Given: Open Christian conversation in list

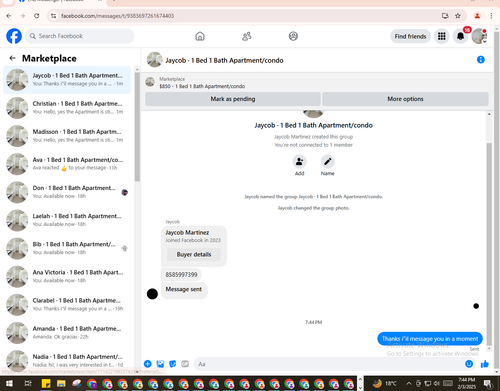Looking at the screenshot, I should (x=67, y=108).
